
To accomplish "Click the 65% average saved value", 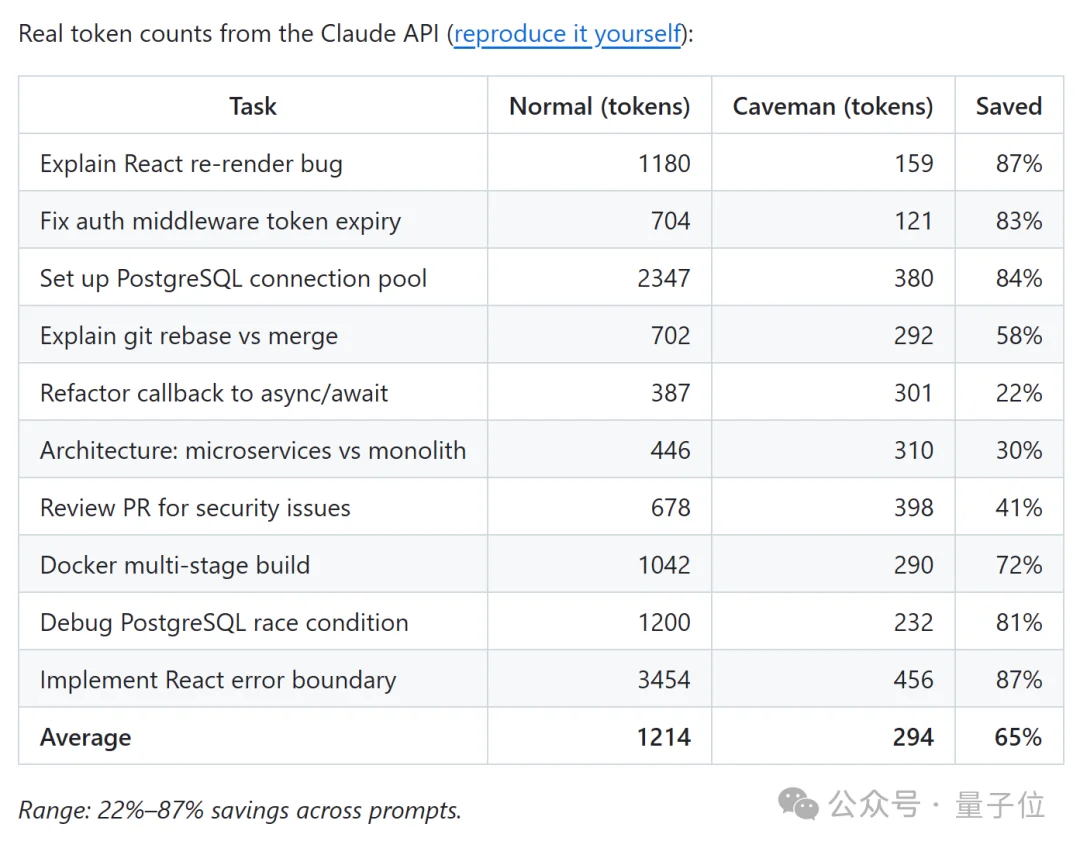I will click(1018, 738).
